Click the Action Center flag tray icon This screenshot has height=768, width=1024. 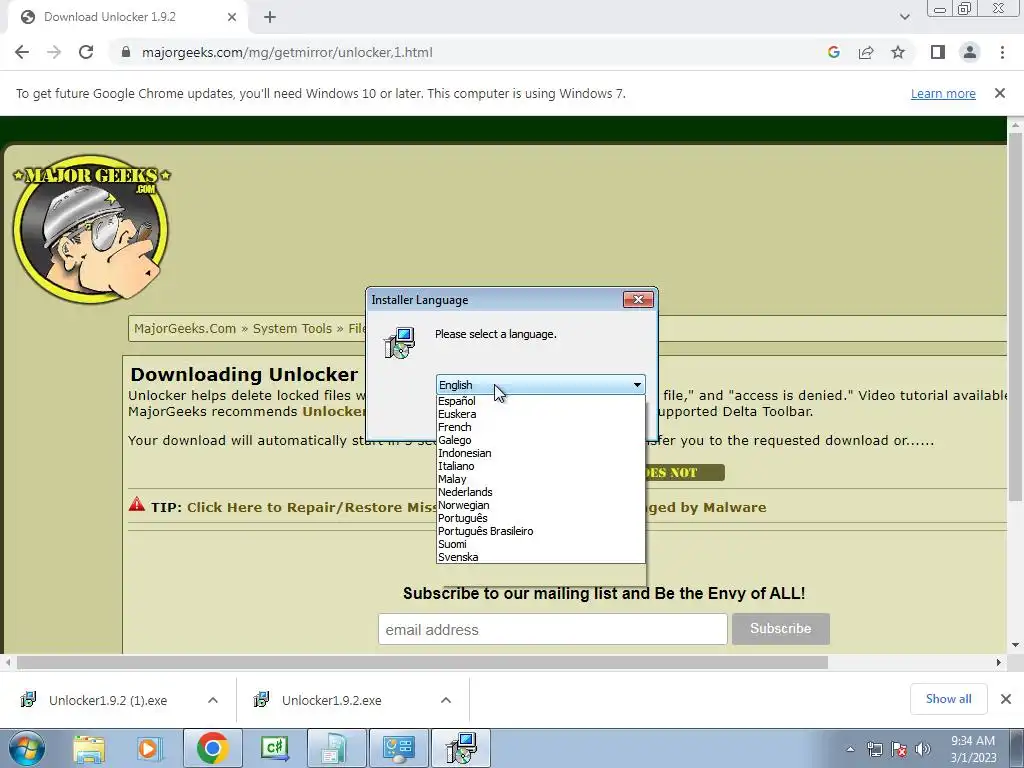click(x=899, y=749)
